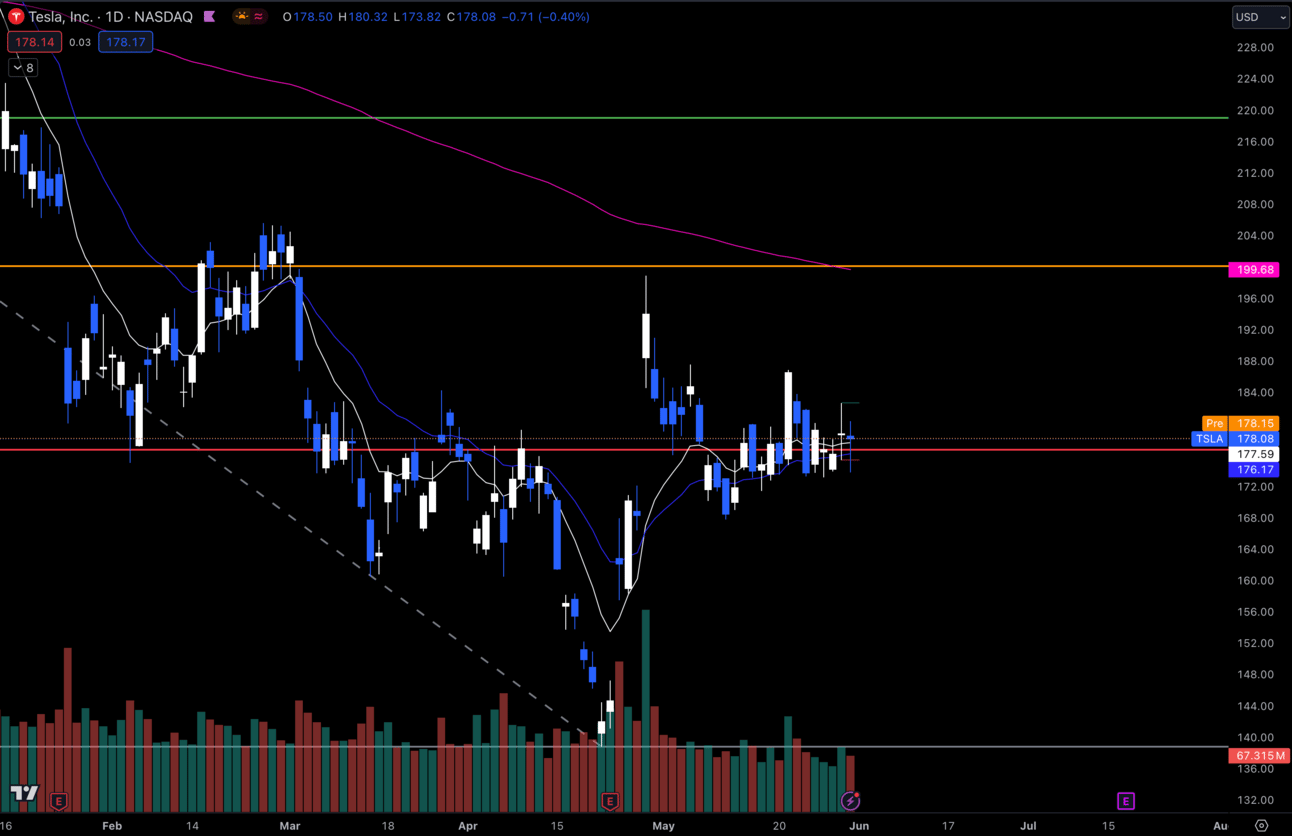
Task: Click the purple lightning event marker
Action: (x=851, y=800)
